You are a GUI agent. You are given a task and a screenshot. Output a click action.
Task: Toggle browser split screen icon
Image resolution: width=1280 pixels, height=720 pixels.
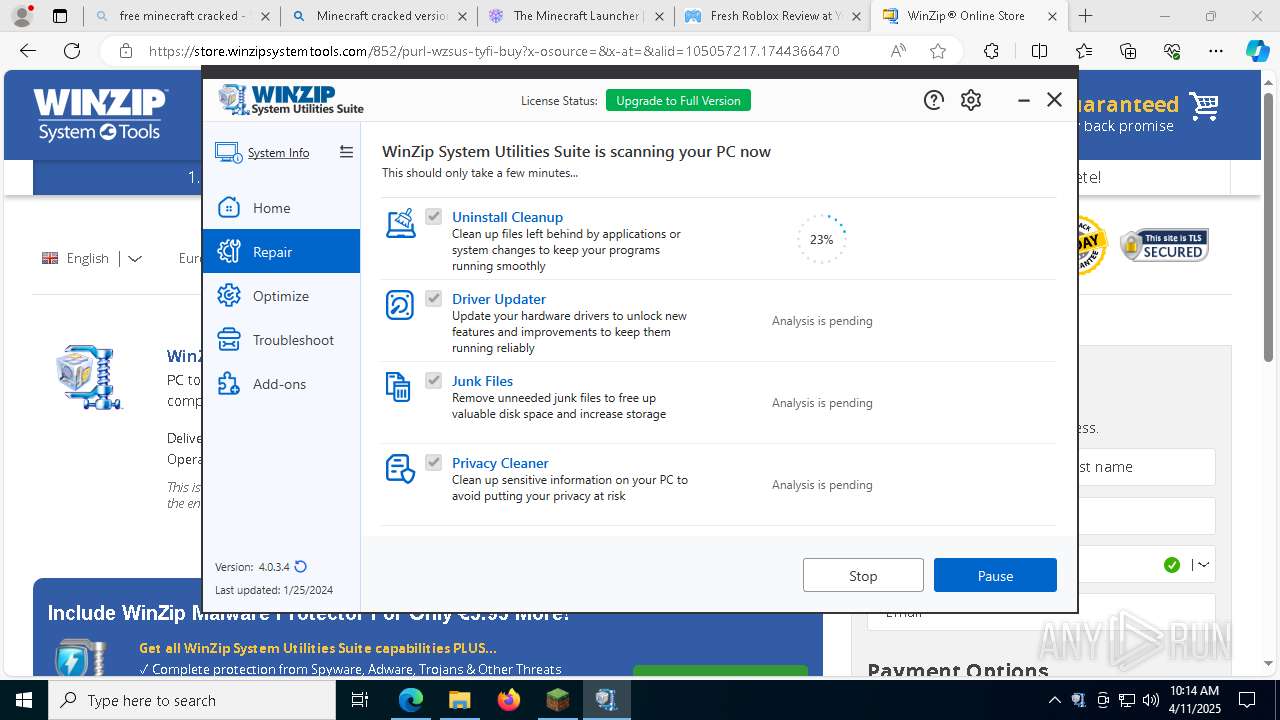(1039, 51)
